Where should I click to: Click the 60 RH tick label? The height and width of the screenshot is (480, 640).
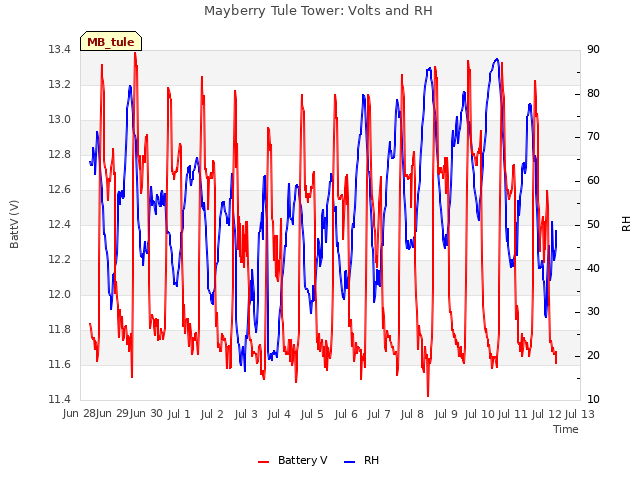pyautogui.click(x=593, y=181)
